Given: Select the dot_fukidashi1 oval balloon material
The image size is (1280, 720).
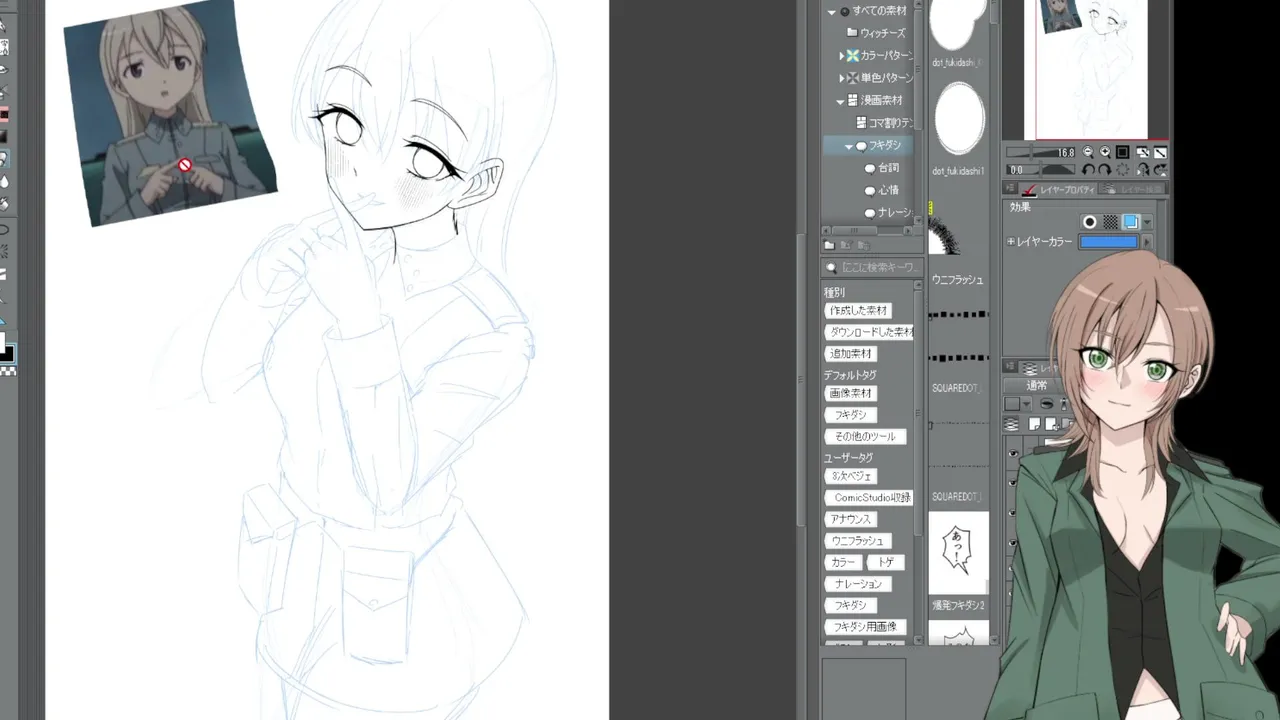Looking at the screenshot, I should click(x=959, y=117).
